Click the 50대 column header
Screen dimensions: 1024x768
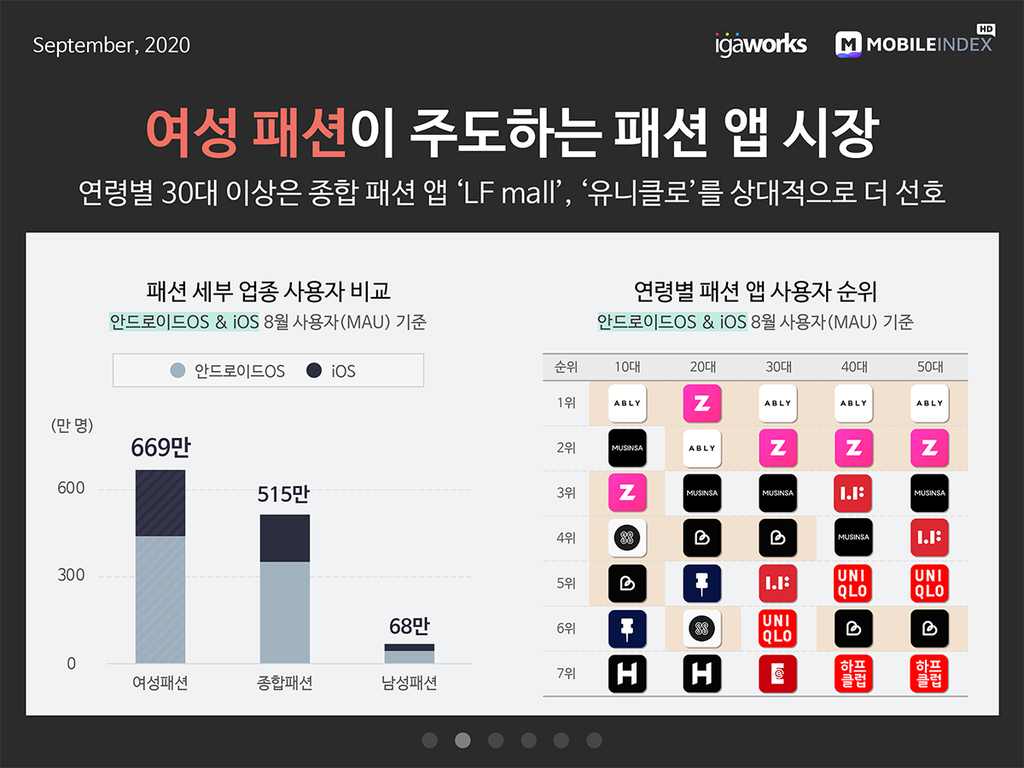click(x=930, y=367)
